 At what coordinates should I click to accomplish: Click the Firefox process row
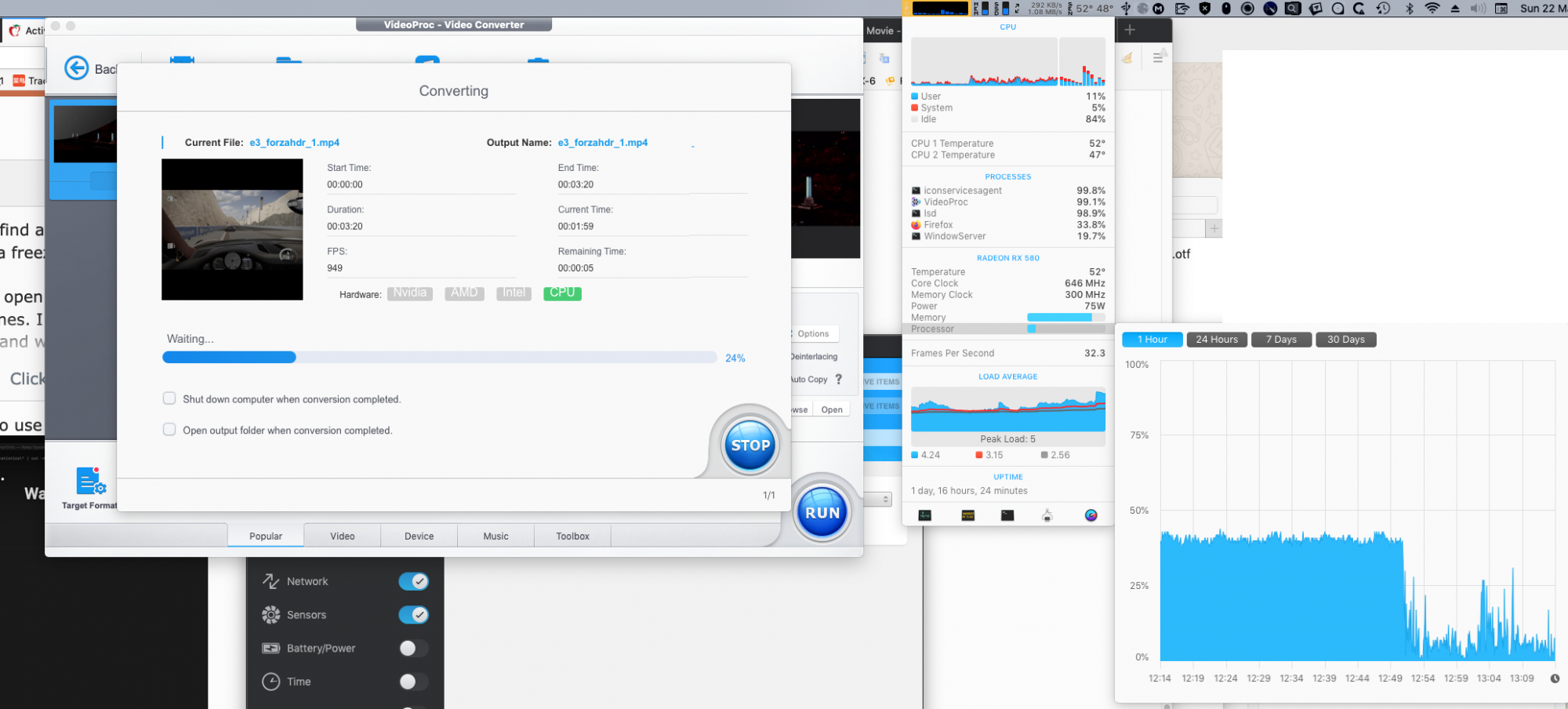(x=1008, y=225)
